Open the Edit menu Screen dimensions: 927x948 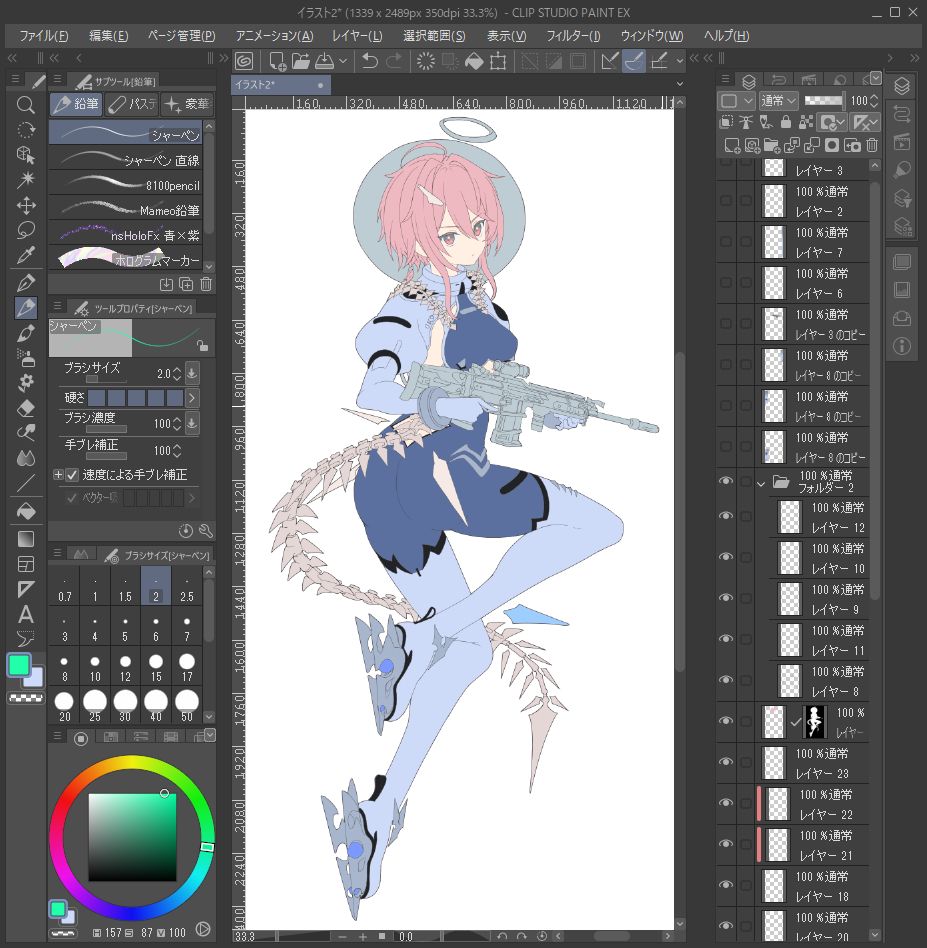pos(108,36)
